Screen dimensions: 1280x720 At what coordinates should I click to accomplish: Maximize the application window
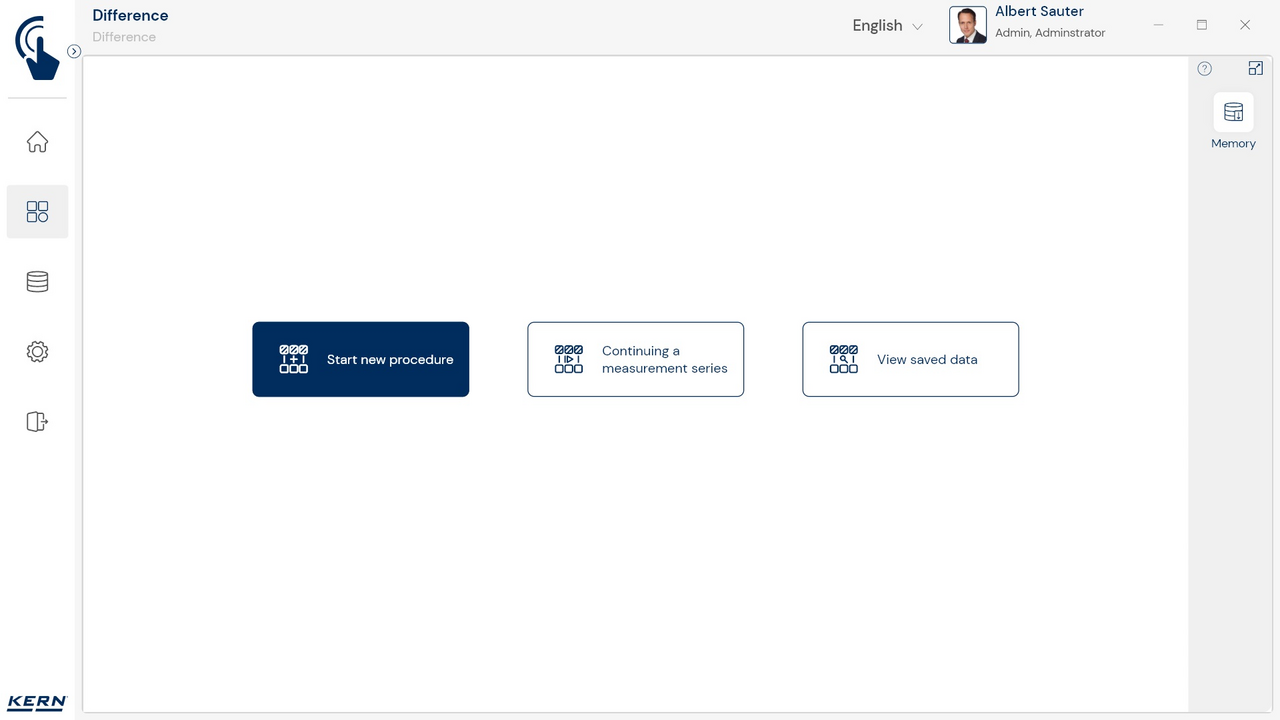click(1202, 25)
